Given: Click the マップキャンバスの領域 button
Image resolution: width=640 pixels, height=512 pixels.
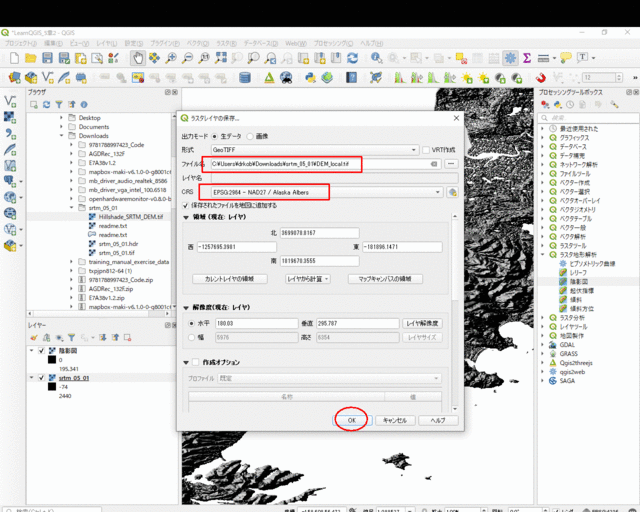Looking at the screenshot, I should point(385,279).
